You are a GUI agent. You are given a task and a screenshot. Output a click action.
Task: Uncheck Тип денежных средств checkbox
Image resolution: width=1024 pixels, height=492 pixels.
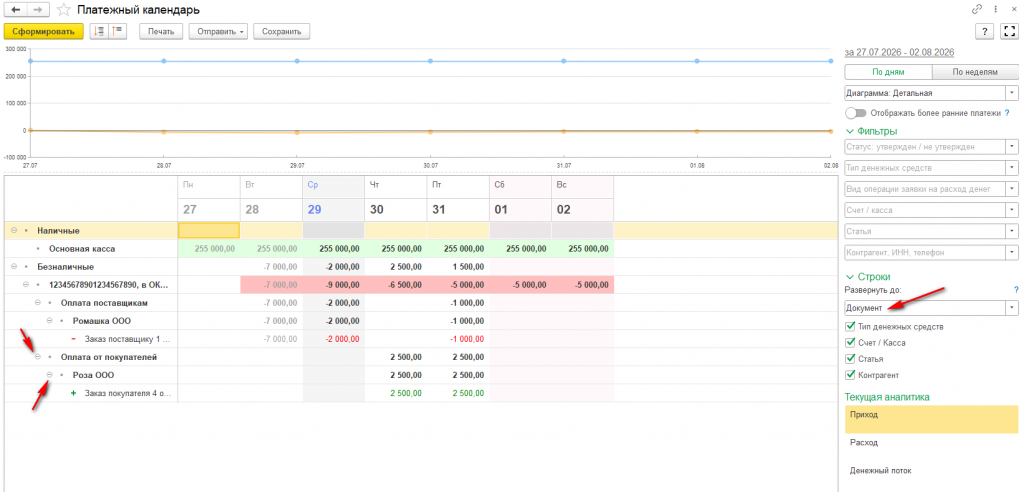[x=850, y=326]
